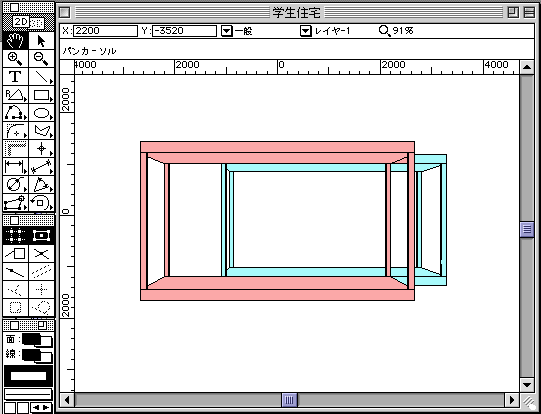Image resolution: width=541 pixels, height=414 pixels.
Task: Pick the Ellipse drawing tool
Action: tap(41, 113)
